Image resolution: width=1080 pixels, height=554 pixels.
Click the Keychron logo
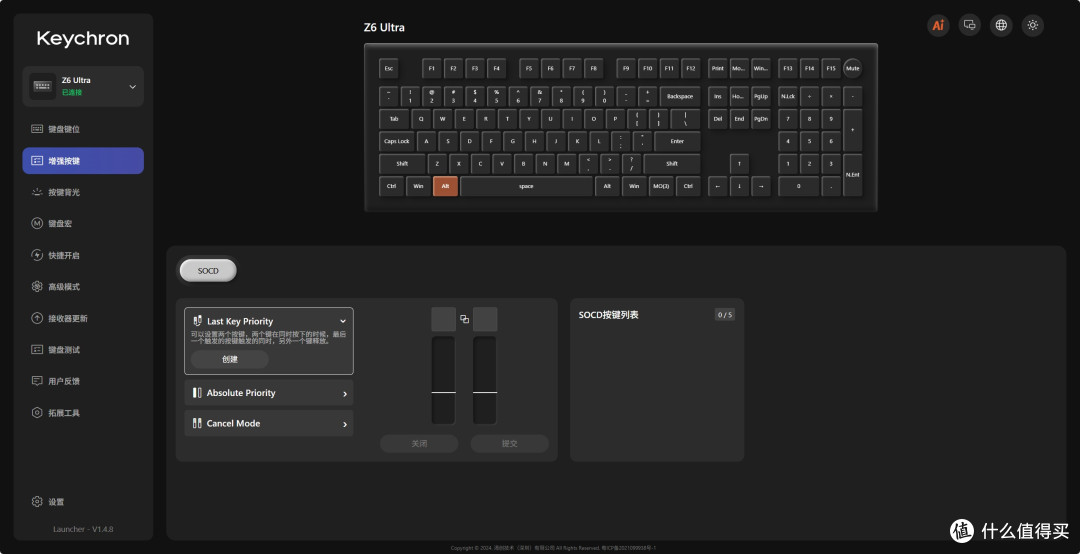tap(83, 39)
